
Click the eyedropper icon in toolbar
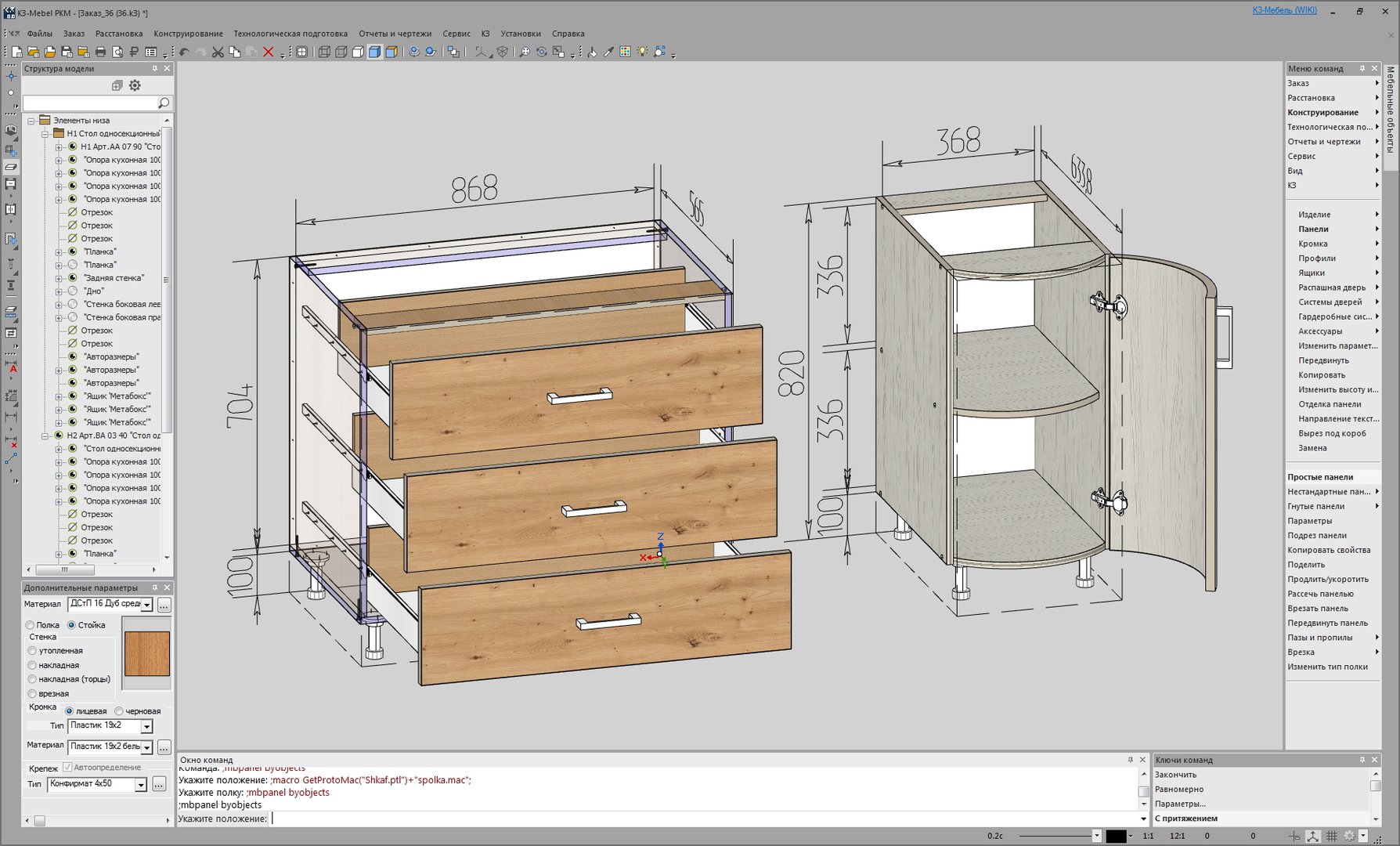pos(608,52)
